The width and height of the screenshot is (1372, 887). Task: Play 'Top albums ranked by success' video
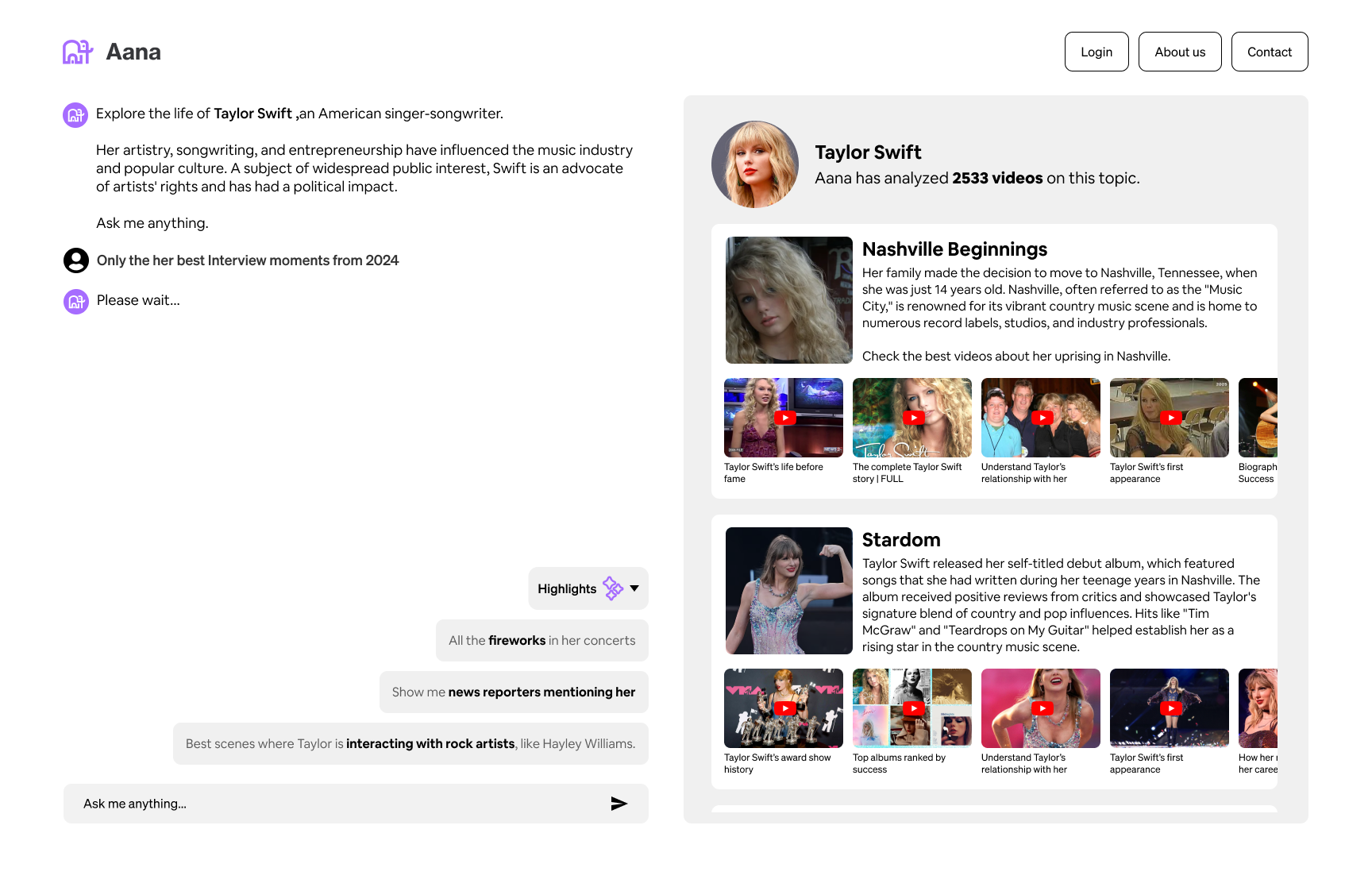click(x=912, y=708)
